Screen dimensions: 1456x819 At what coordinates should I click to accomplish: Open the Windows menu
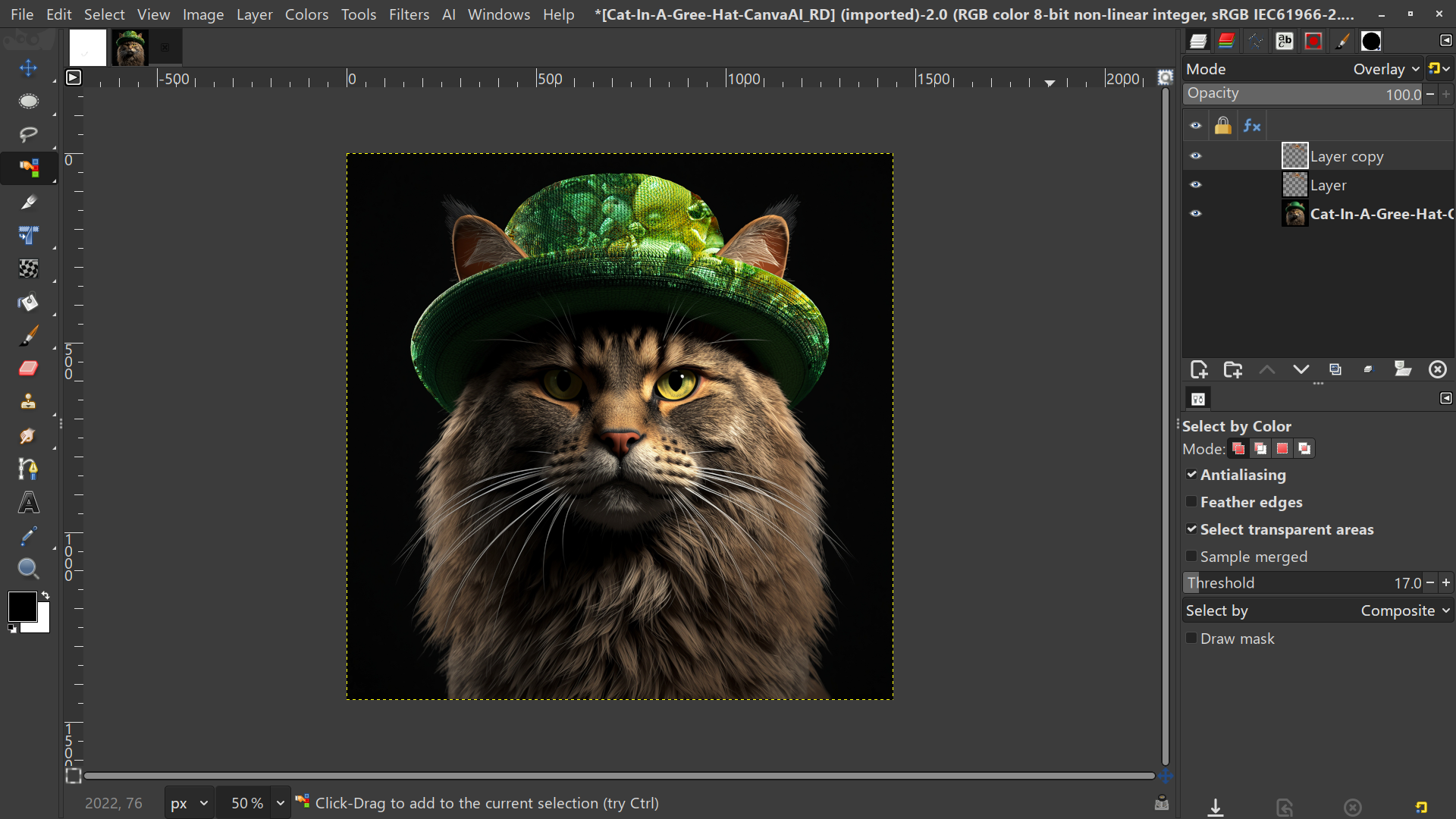[498, 14]
